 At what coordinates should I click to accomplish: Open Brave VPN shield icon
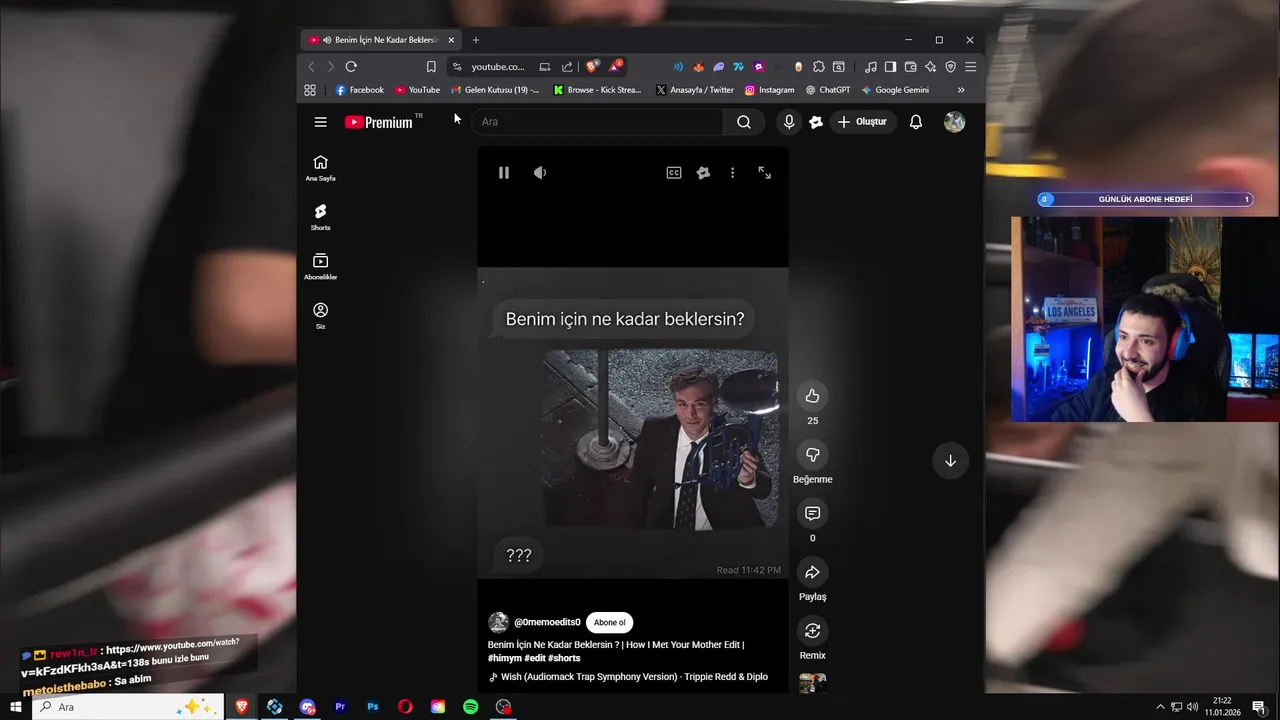[x=950, y=67]
